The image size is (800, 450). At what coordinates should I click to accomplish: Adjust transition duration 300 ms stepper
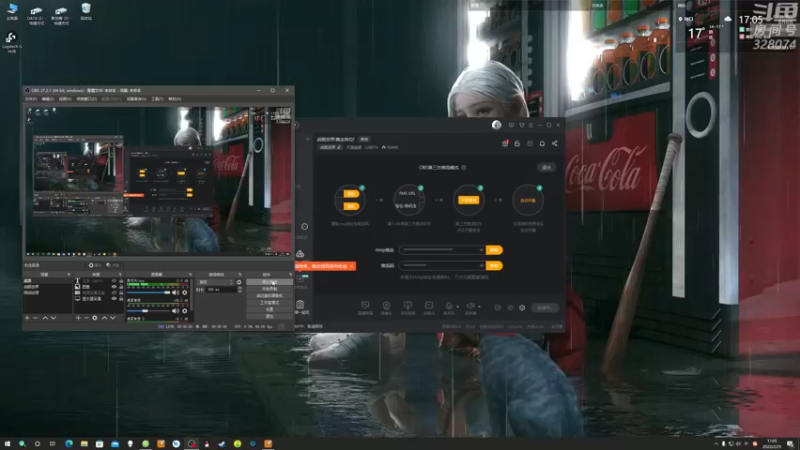(x=240, y=289)
